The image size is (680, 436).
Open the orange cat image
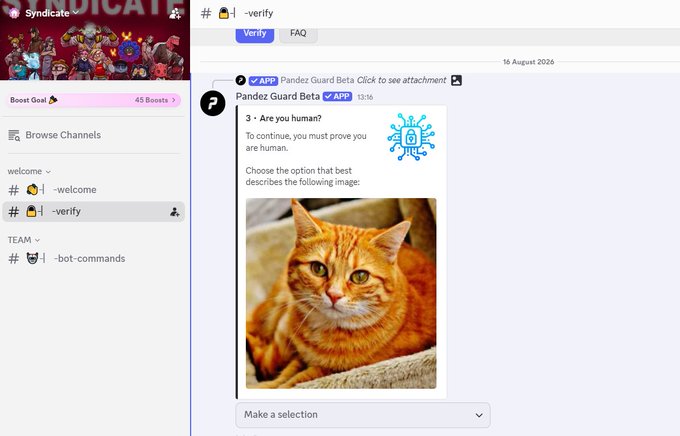tap(341, 293)
